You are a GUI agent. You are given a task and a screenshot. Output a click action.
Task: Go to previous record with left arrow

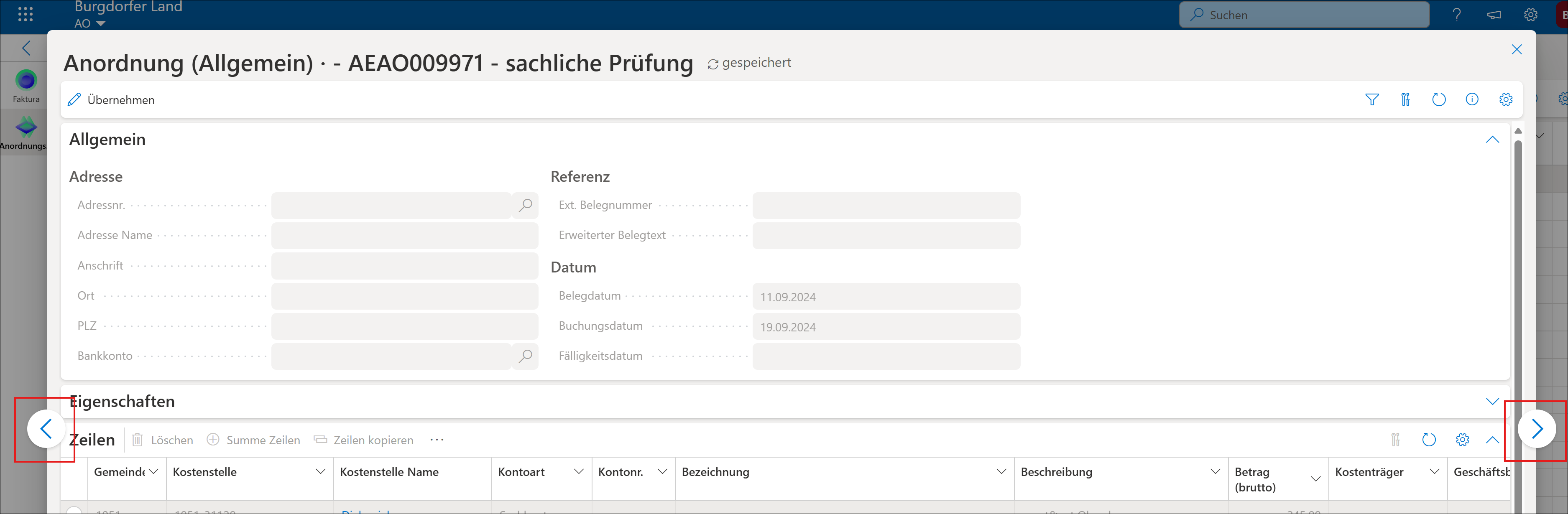pyautogui.click(x=46, y=430)
